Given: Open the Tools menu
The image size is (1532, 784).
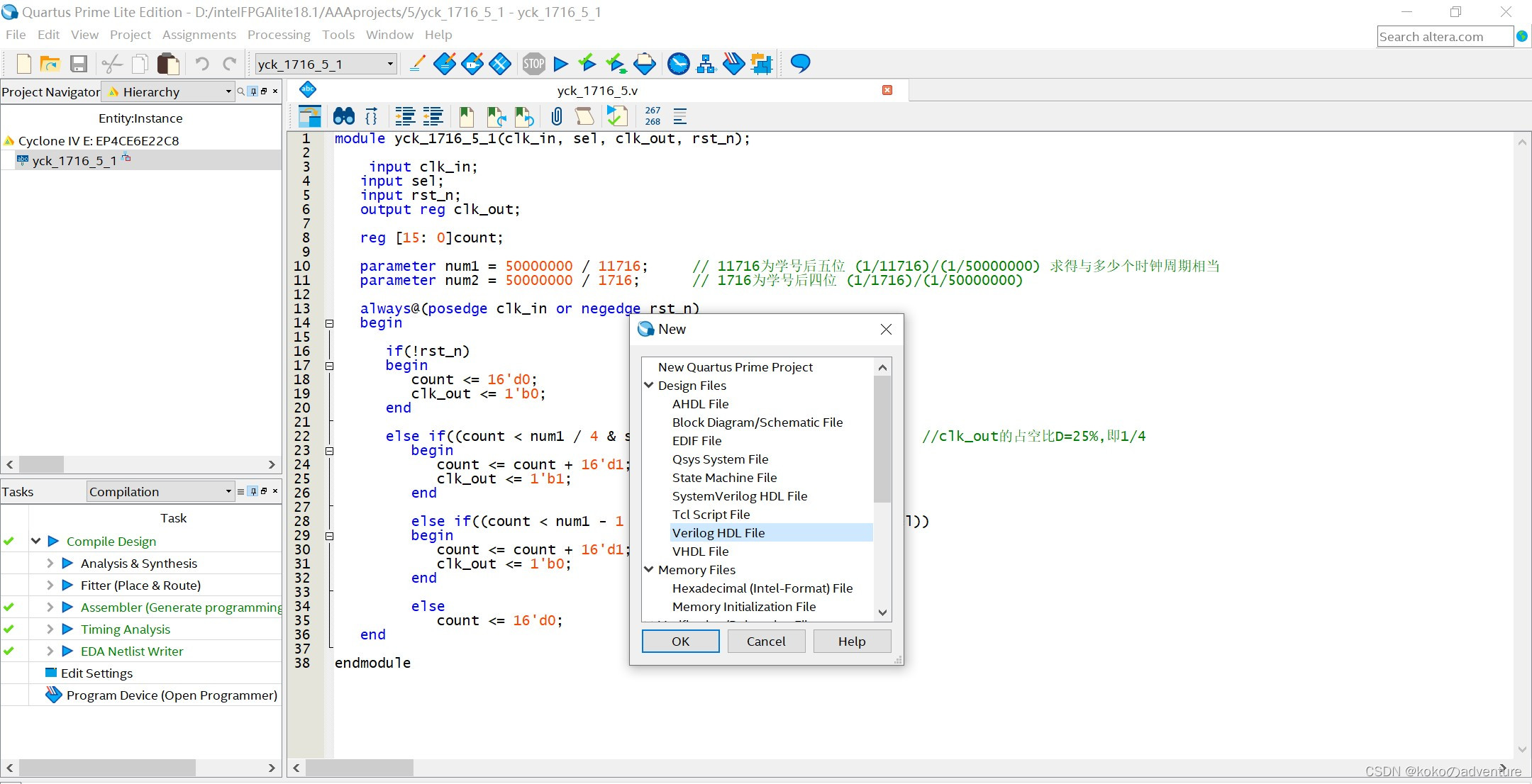Looking at the screenshot, I should coord(338,35).
